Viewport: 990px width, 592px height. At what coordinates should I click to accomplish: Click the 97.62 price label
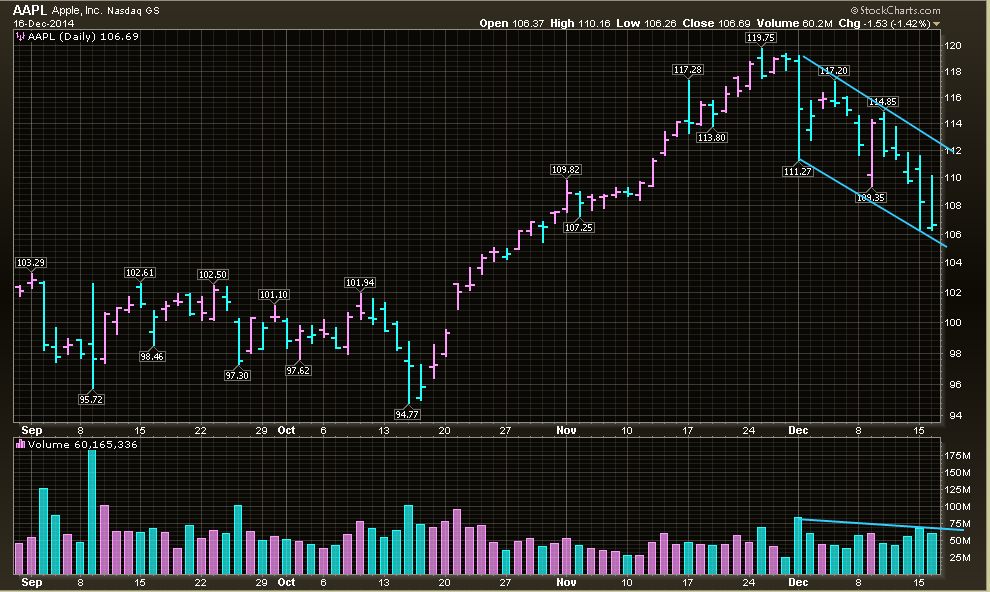coord(298,370)
